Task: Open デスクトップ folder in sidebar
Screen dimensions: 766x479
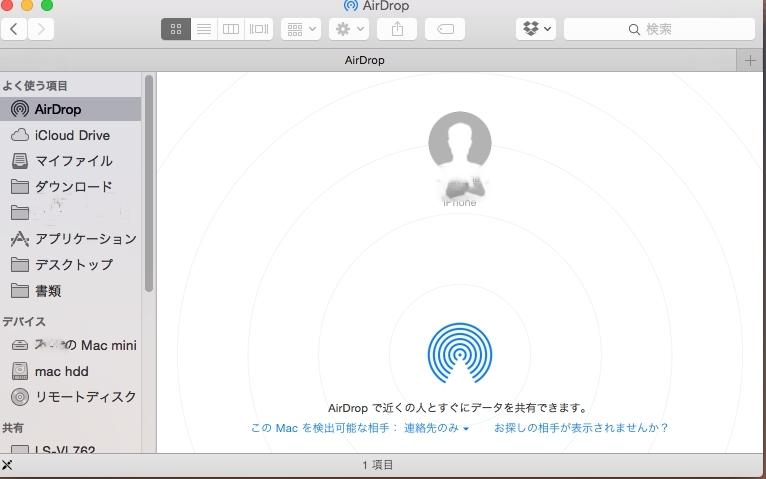Action: click(x=71, y=265)
